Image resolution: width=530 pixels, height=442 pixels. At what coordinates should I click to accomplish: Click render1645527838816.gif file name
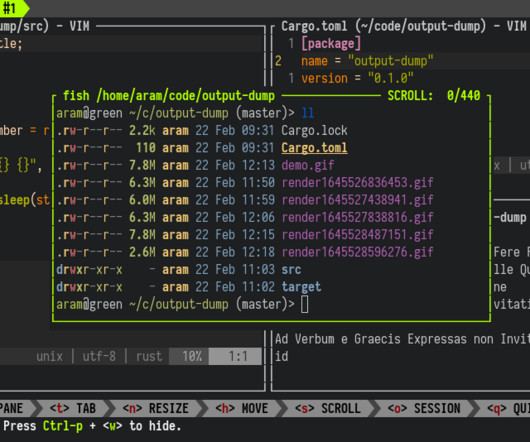tap(357, 218)
